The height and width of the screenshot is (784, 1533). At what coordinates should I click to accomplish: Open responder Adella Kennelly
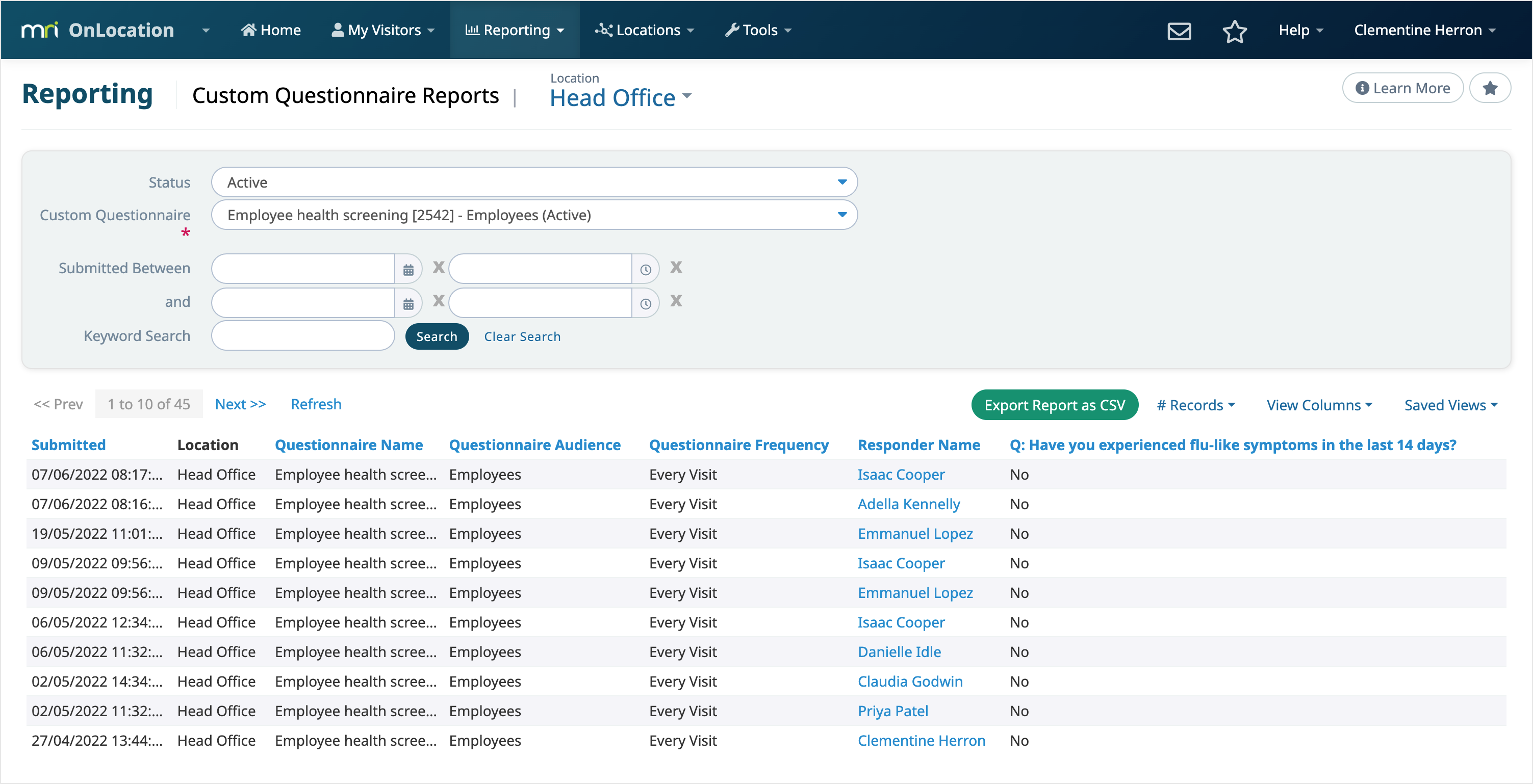click(909, 505)
